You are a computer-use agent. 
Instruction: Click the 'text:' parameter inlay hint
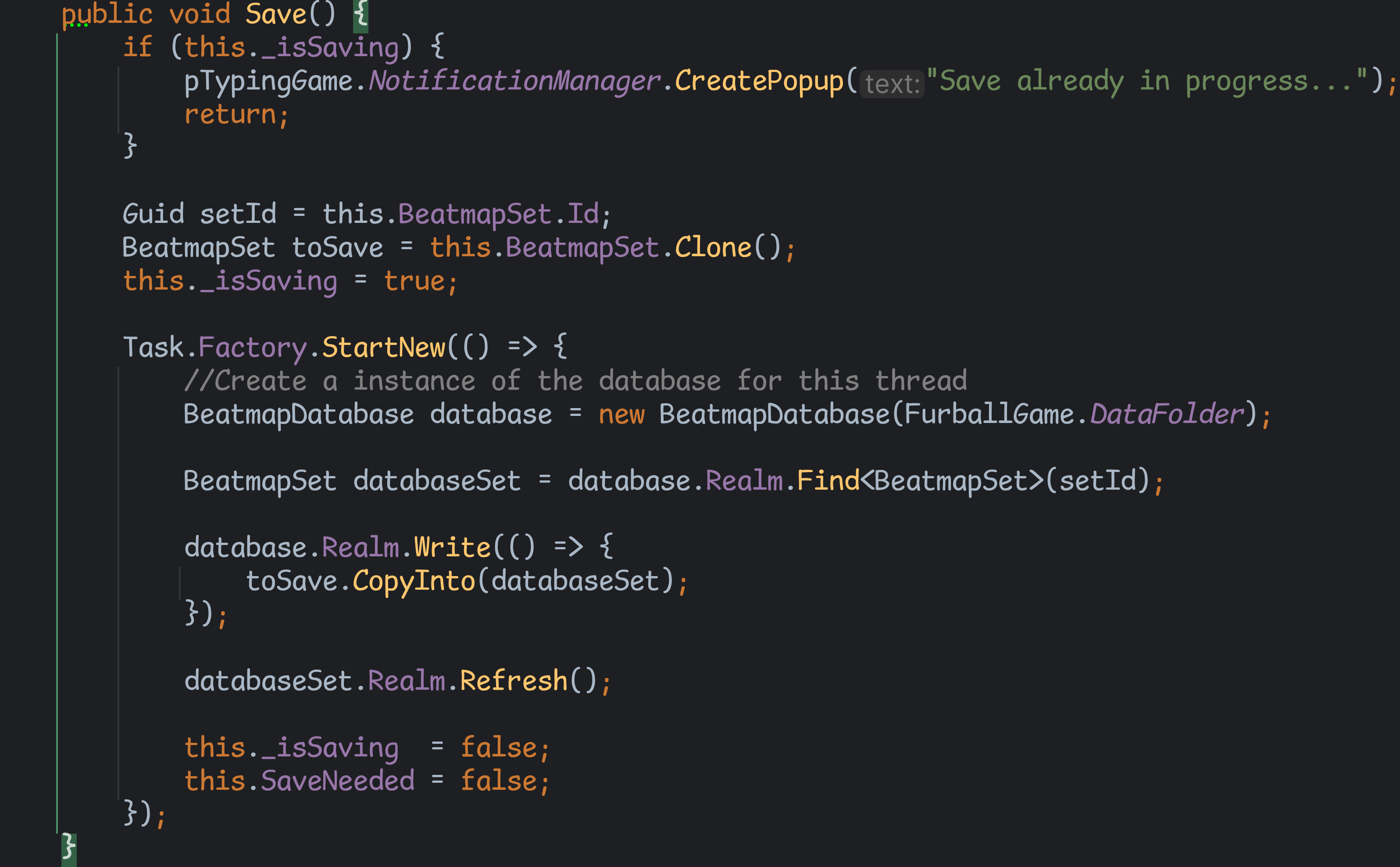892,84
